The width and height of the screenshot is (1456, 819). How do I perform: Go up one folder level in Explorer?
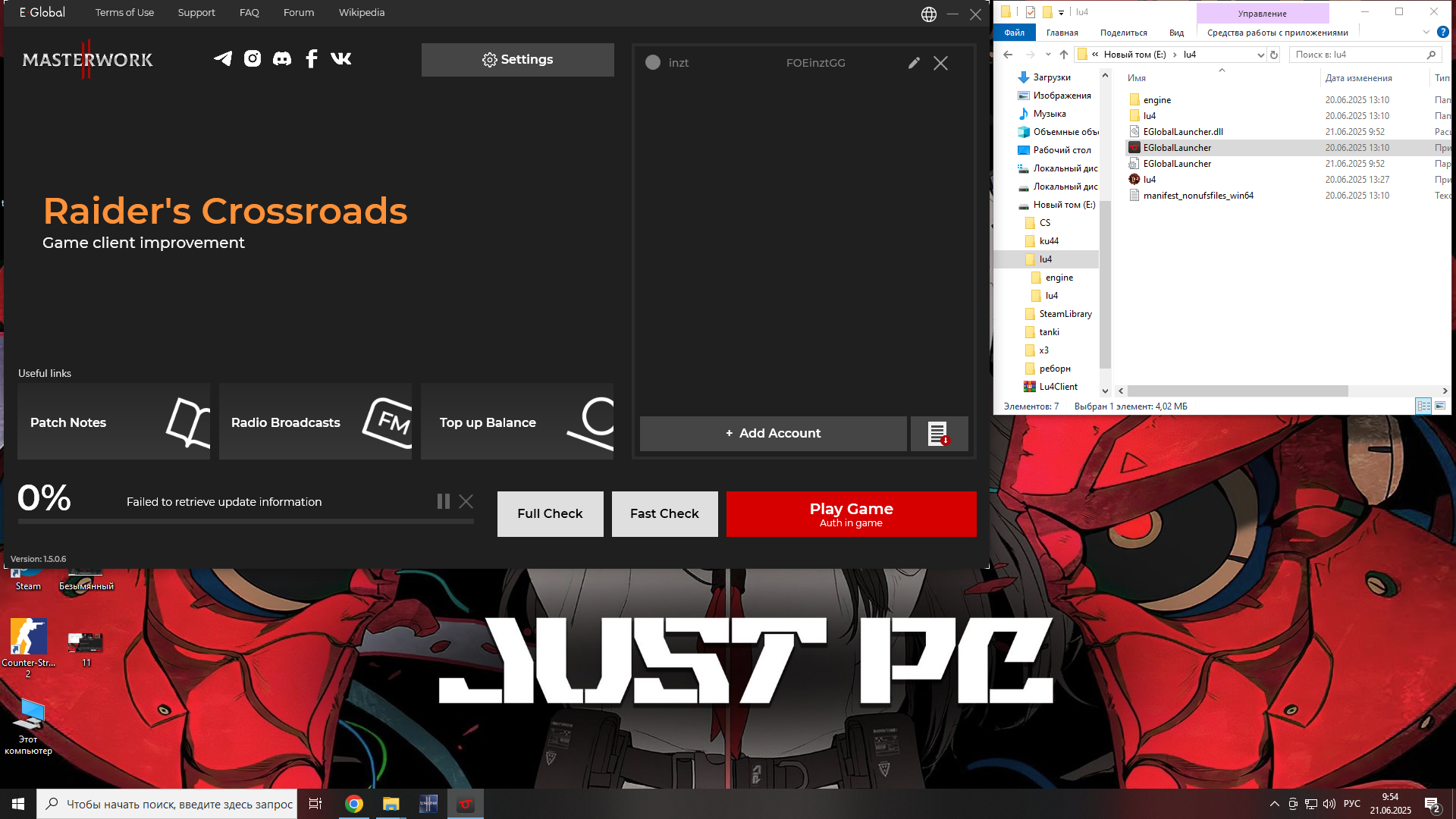(1064, 55)
